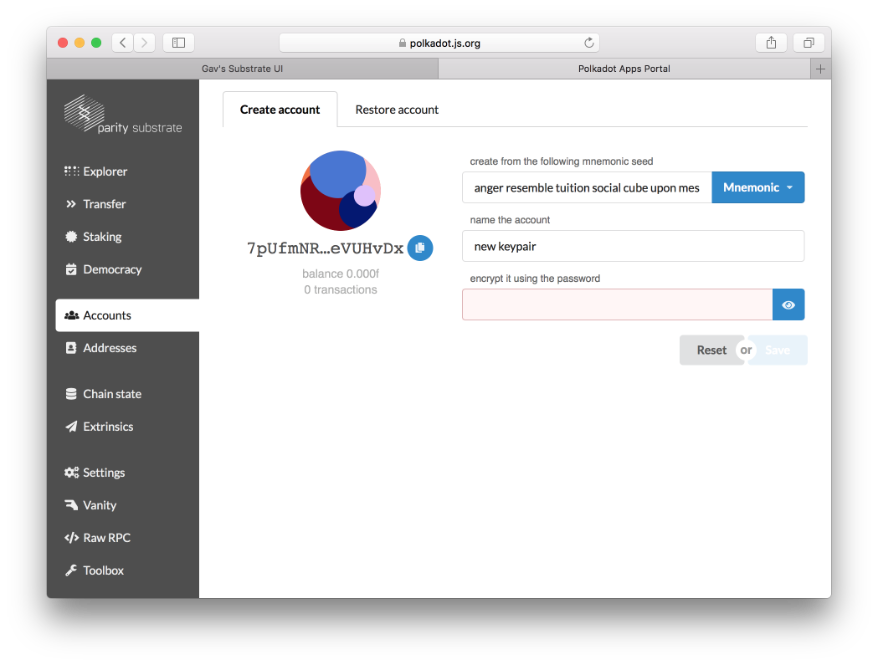The image size is (878, 665).
Task: Select the Gav's Substrate UI browser tab
Action: [243, 69]
